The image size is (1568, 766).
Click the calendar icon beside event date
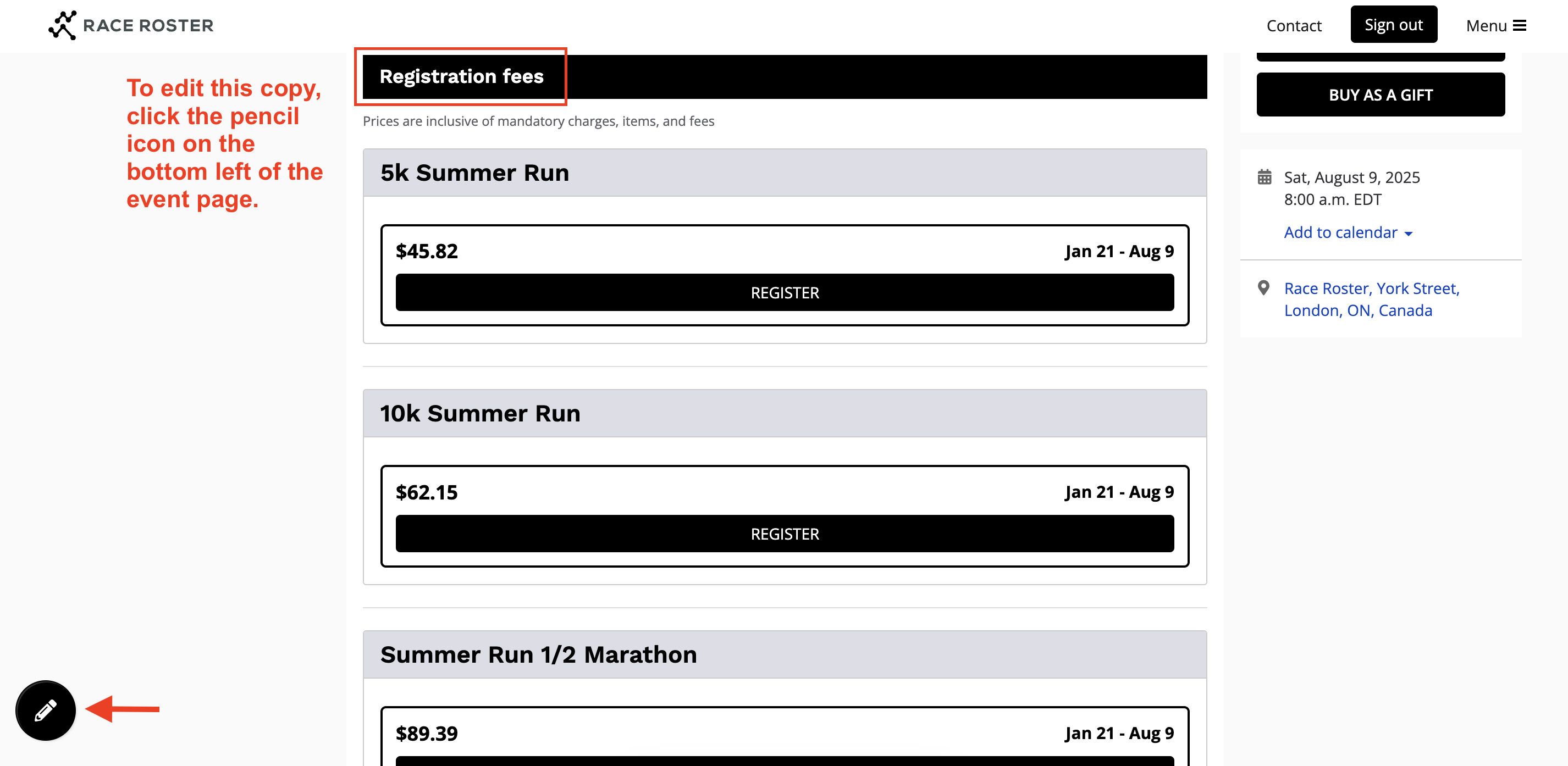(1265, 177)
